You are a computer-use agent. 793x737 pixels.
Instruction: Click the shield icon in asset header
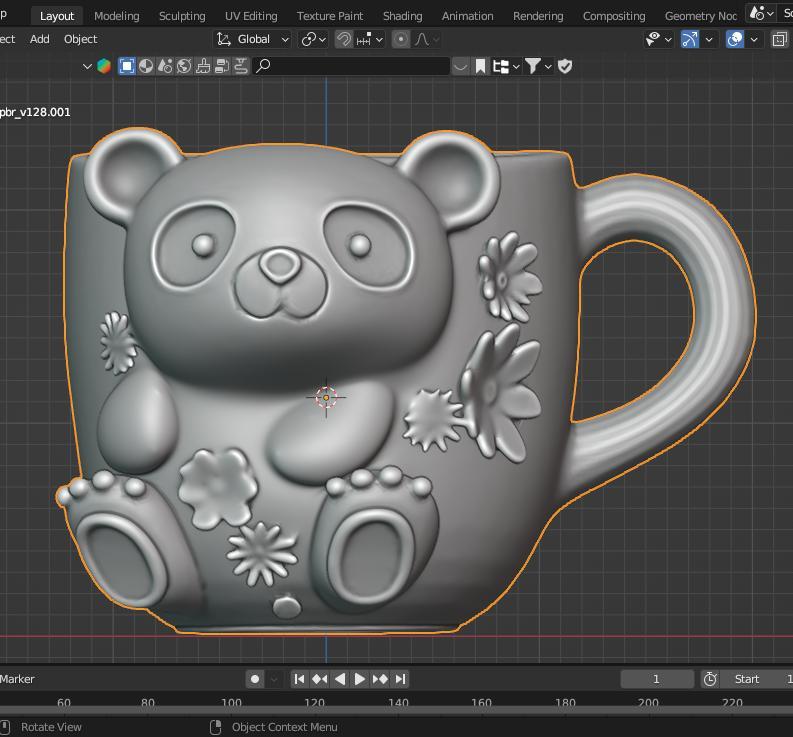pyautogui.click(x=565, y=66)
